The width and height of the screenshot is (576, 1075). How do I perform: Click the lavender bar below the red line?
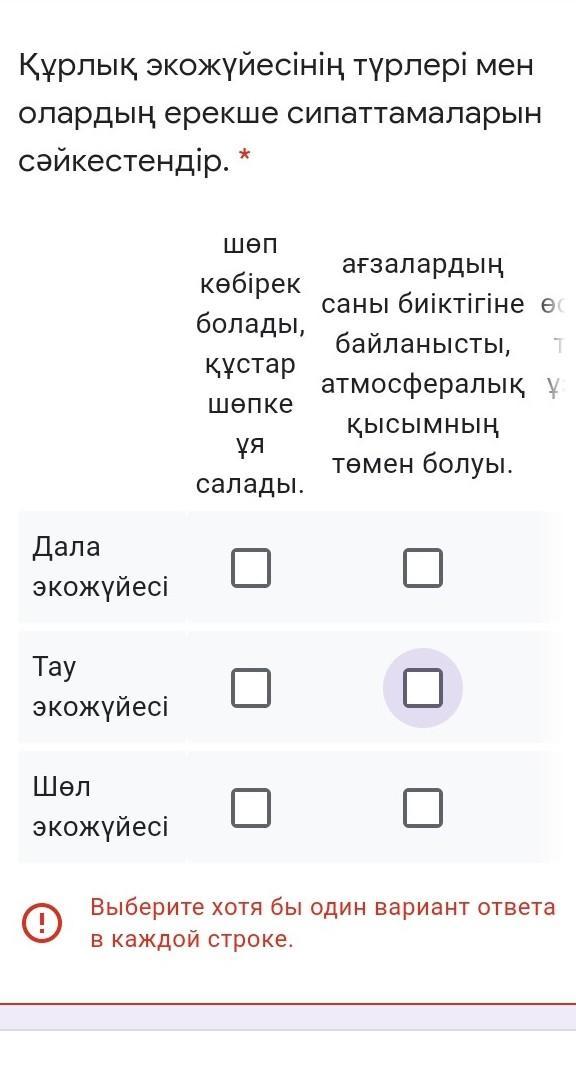[288, 1017]
